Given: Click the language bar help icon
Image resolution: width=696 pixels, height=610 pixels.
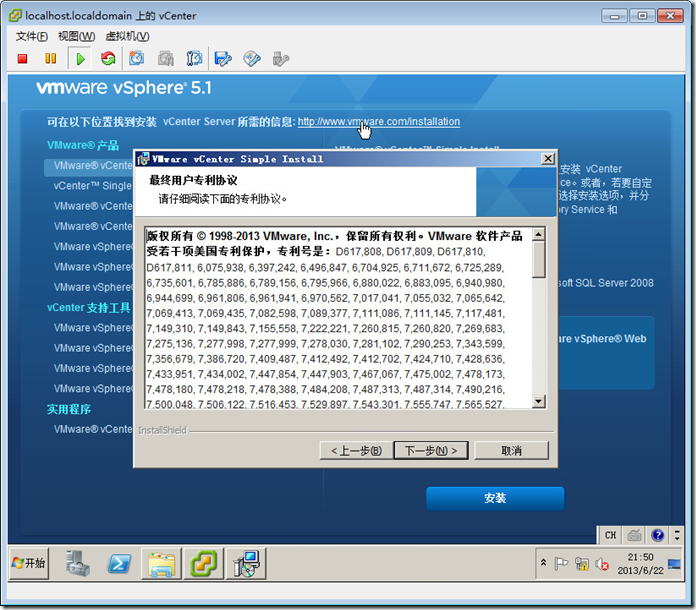Looking at the screenshot, I should click(x=657, y=535).
